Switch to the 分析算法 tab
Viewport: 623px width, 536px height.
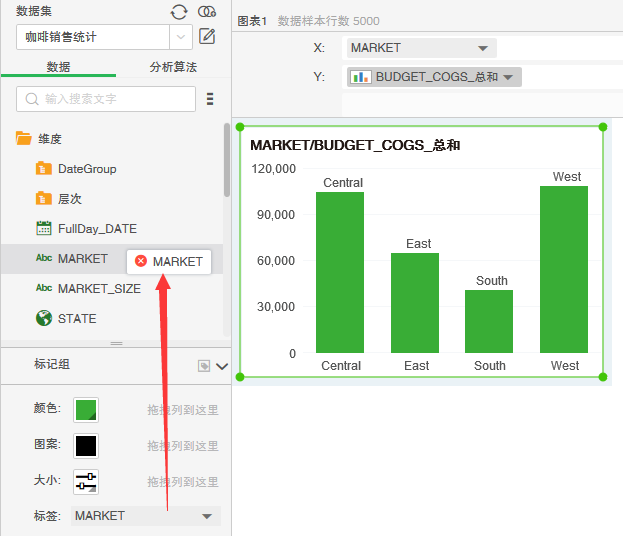click(x=173, y=67)
